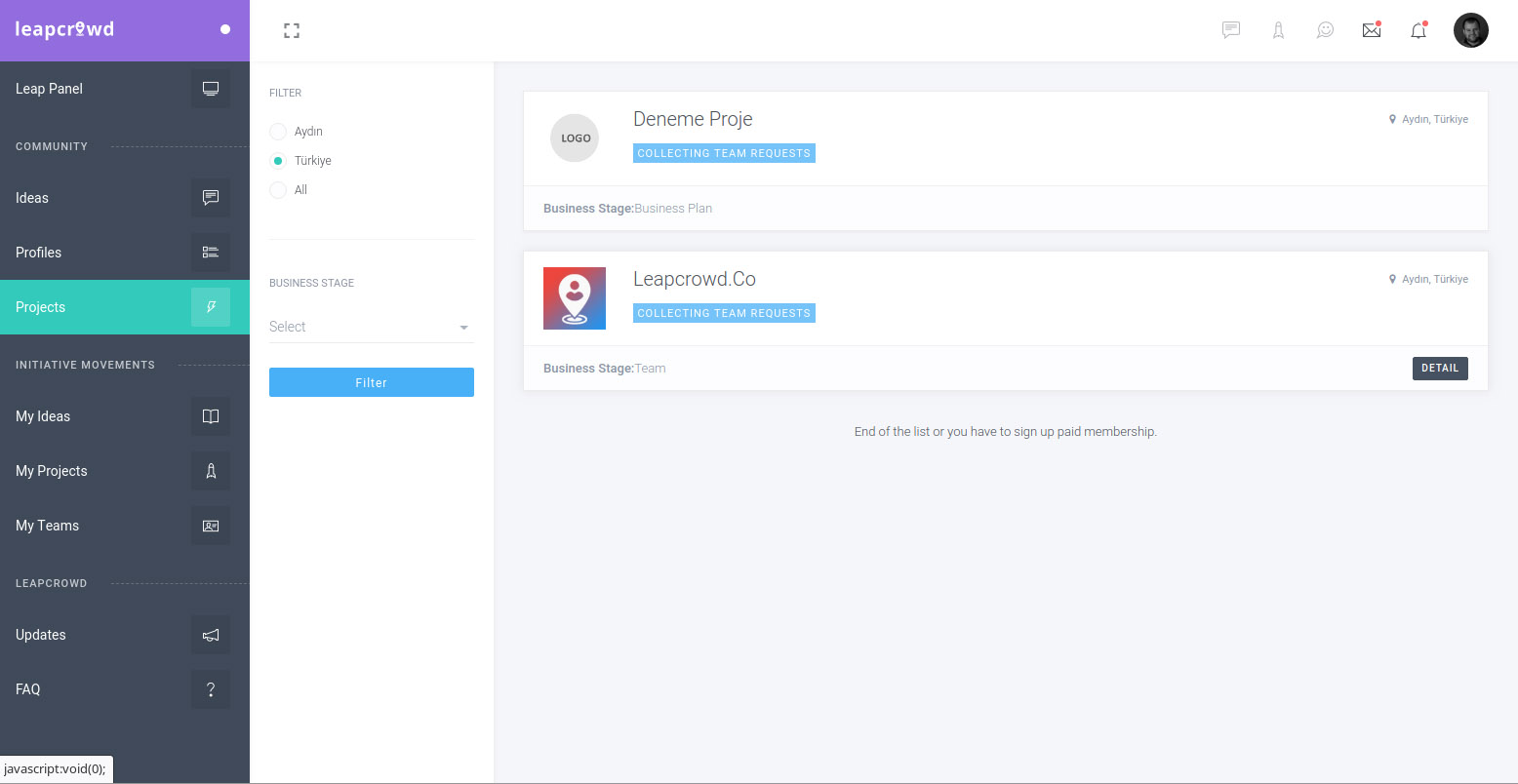
Task: Click Aydın, Türkiye text on Leapcrowd.Co card
Action: click(1435, 279)
